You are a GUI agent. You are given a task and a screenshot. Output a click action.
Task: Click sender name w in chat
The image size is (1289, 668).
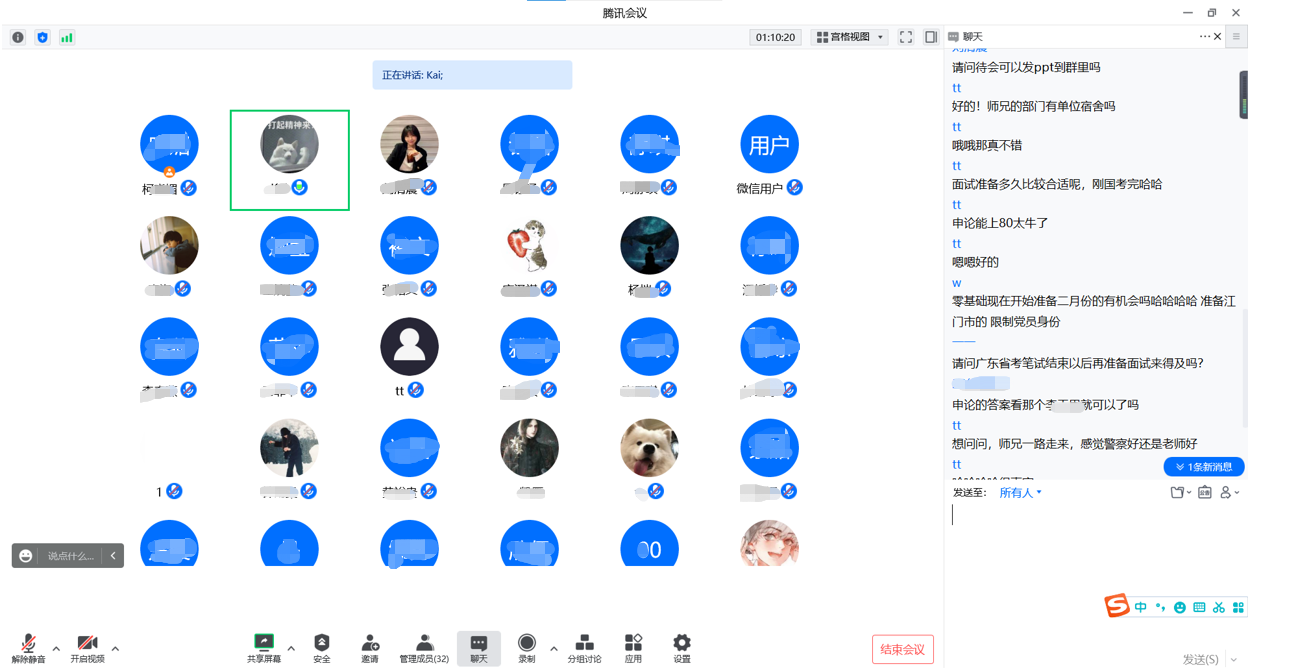pos(956,283)
